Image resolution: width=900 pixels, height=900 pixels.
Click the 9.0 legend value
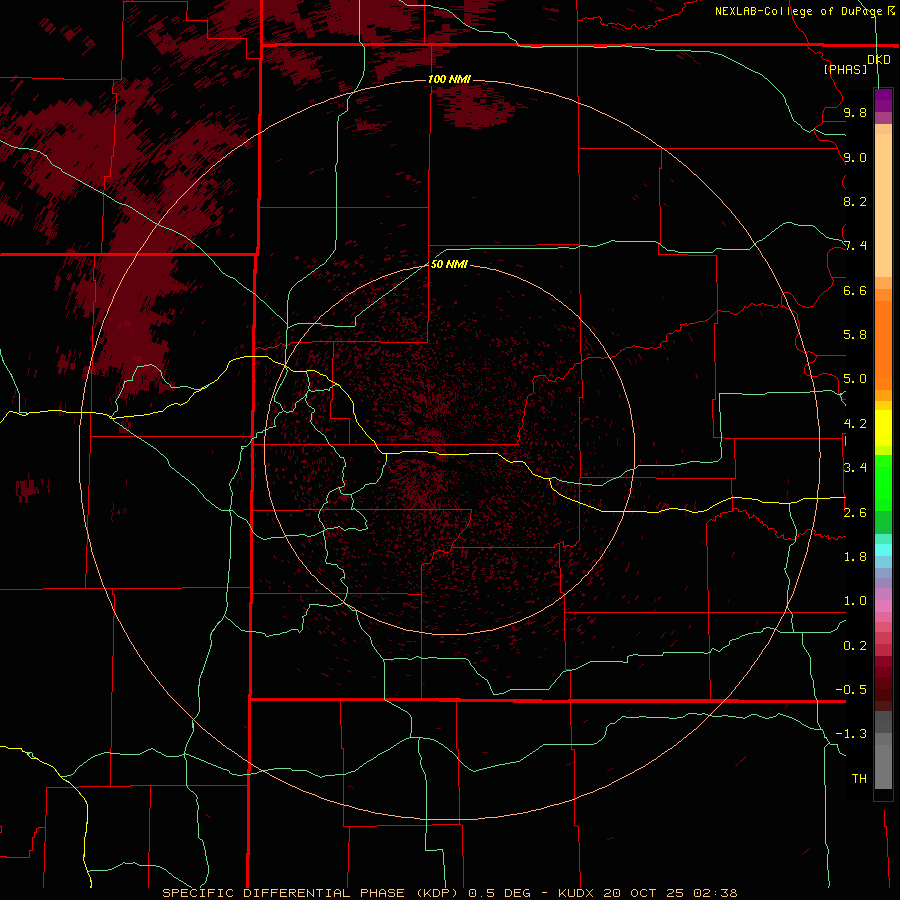tap(855, 157)
